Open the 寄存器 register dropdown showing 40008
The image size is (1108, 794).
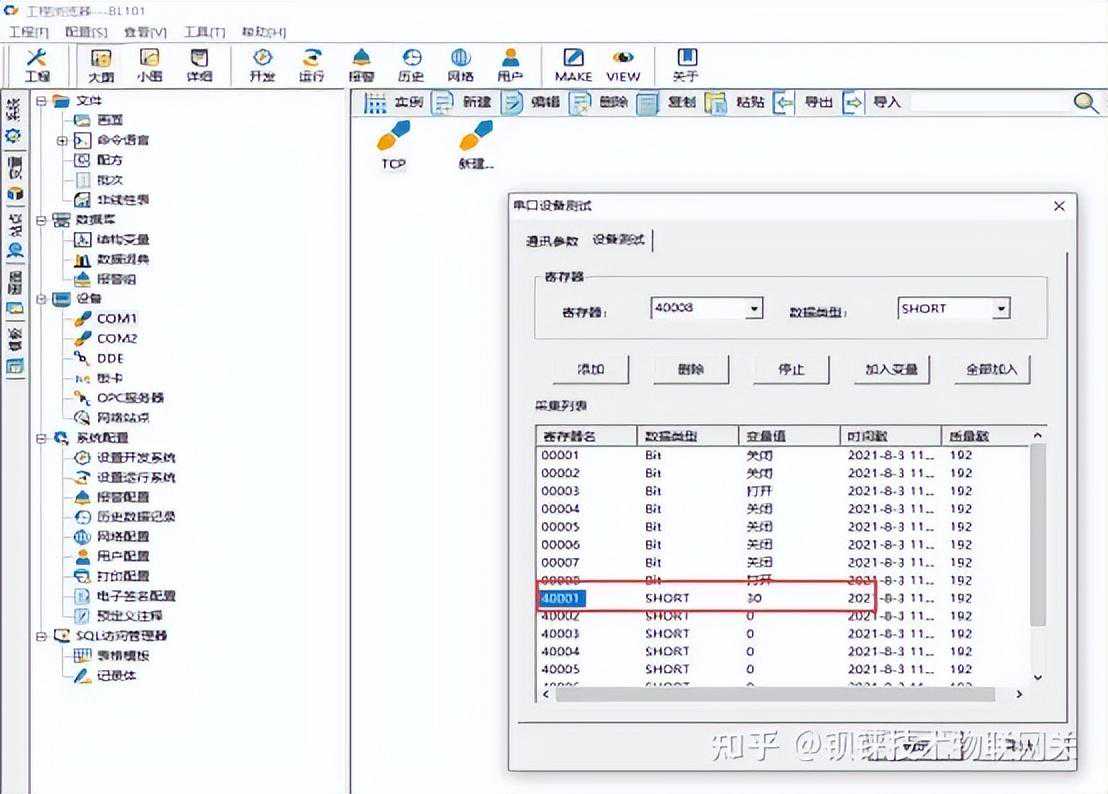(755, 309)
